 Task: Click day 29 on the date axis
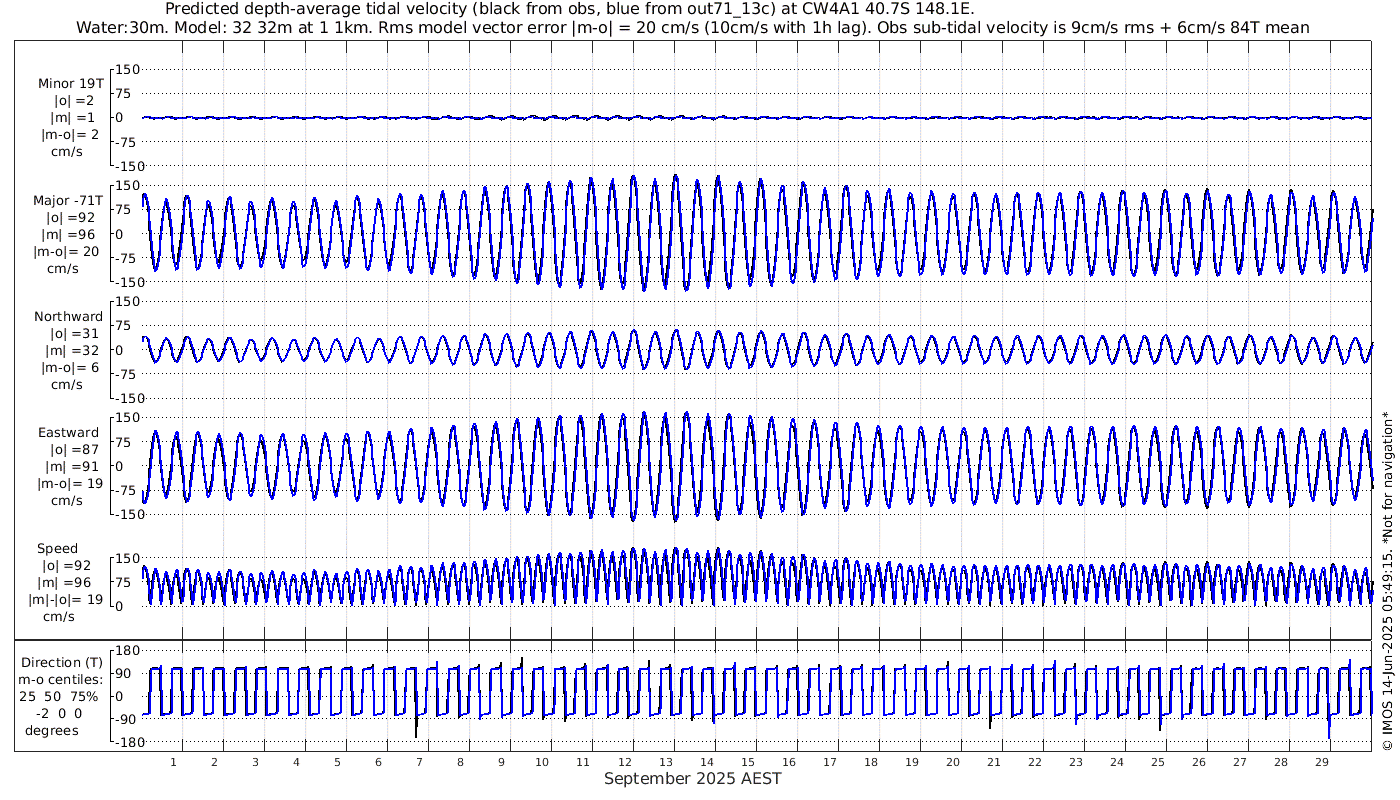point(1321,762)
